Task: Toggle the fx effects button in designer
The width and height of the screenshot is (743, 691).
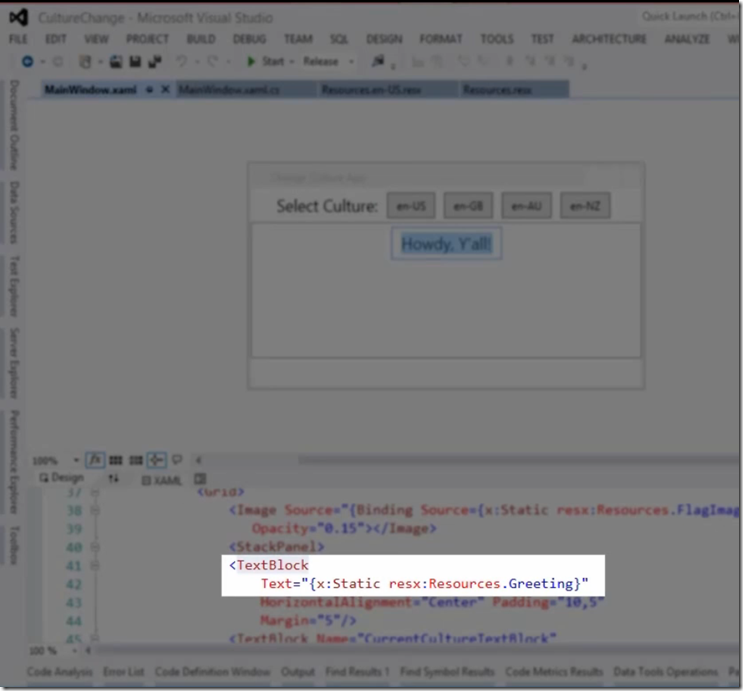Action: click(95, 460)
